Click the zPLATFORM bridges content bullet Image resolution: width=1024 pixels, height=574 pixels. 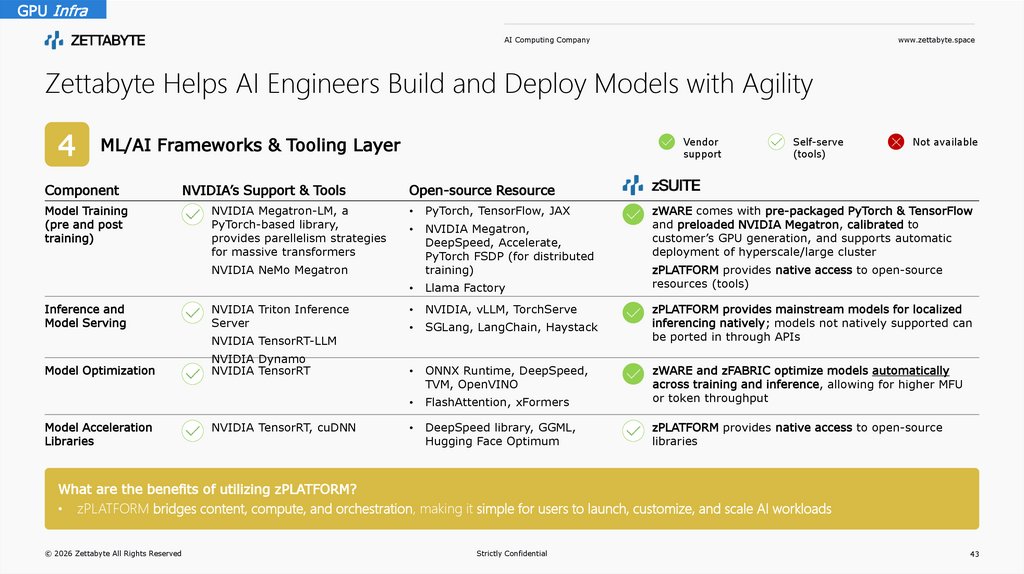point(454,509)
